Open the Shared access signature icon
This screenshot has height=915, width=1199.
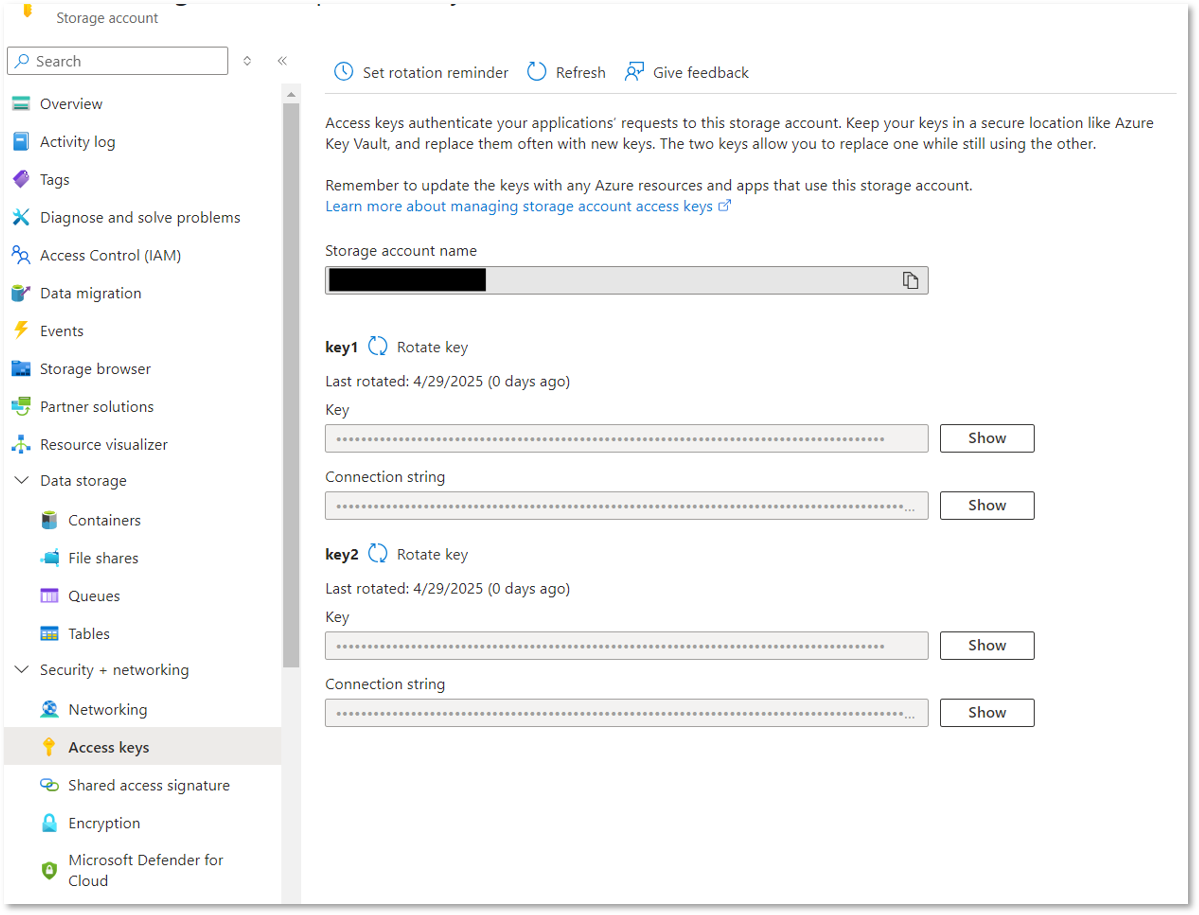[50, 785]
